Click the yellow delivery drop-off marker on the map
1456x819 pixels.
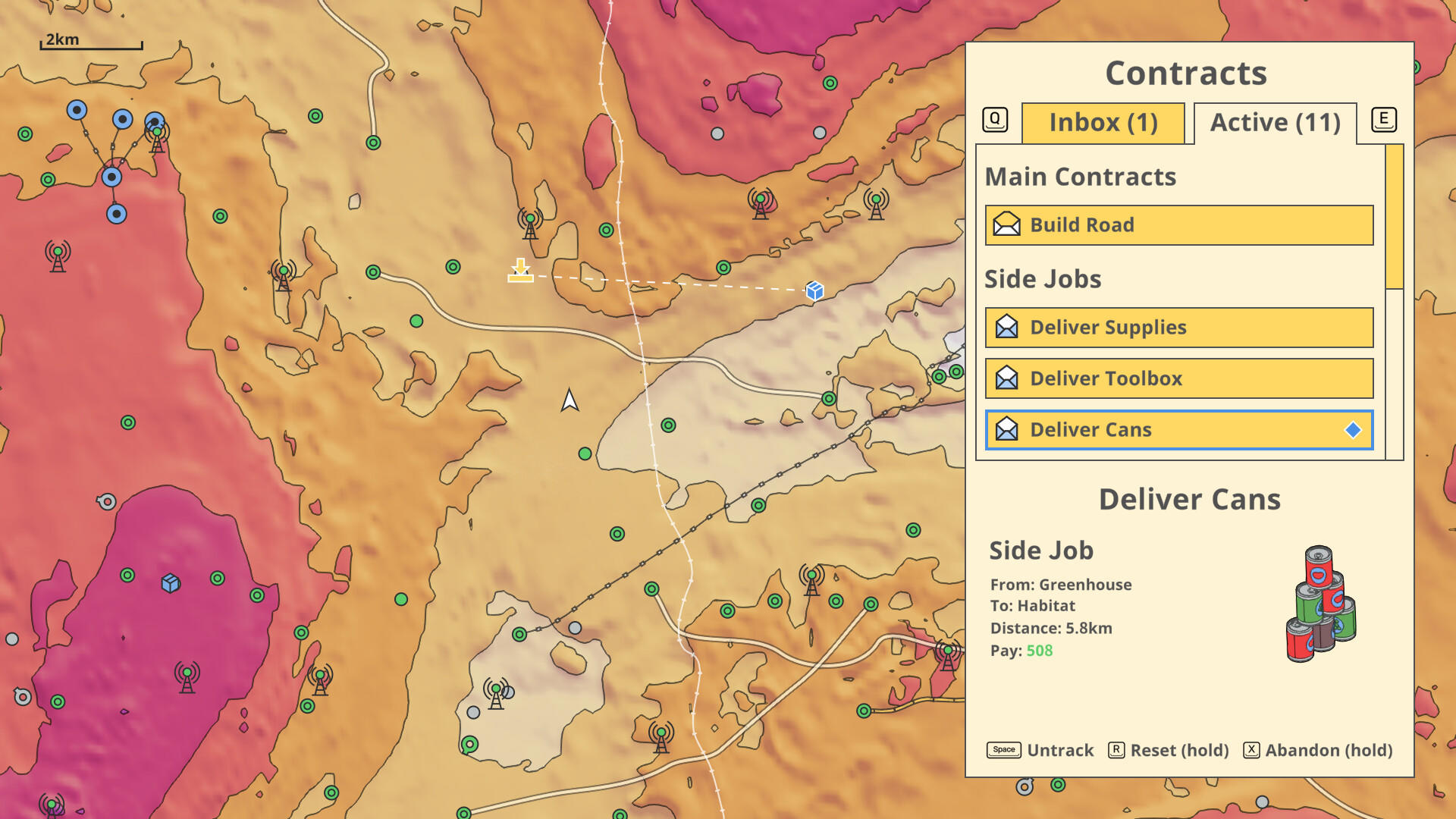click(520, 273)
